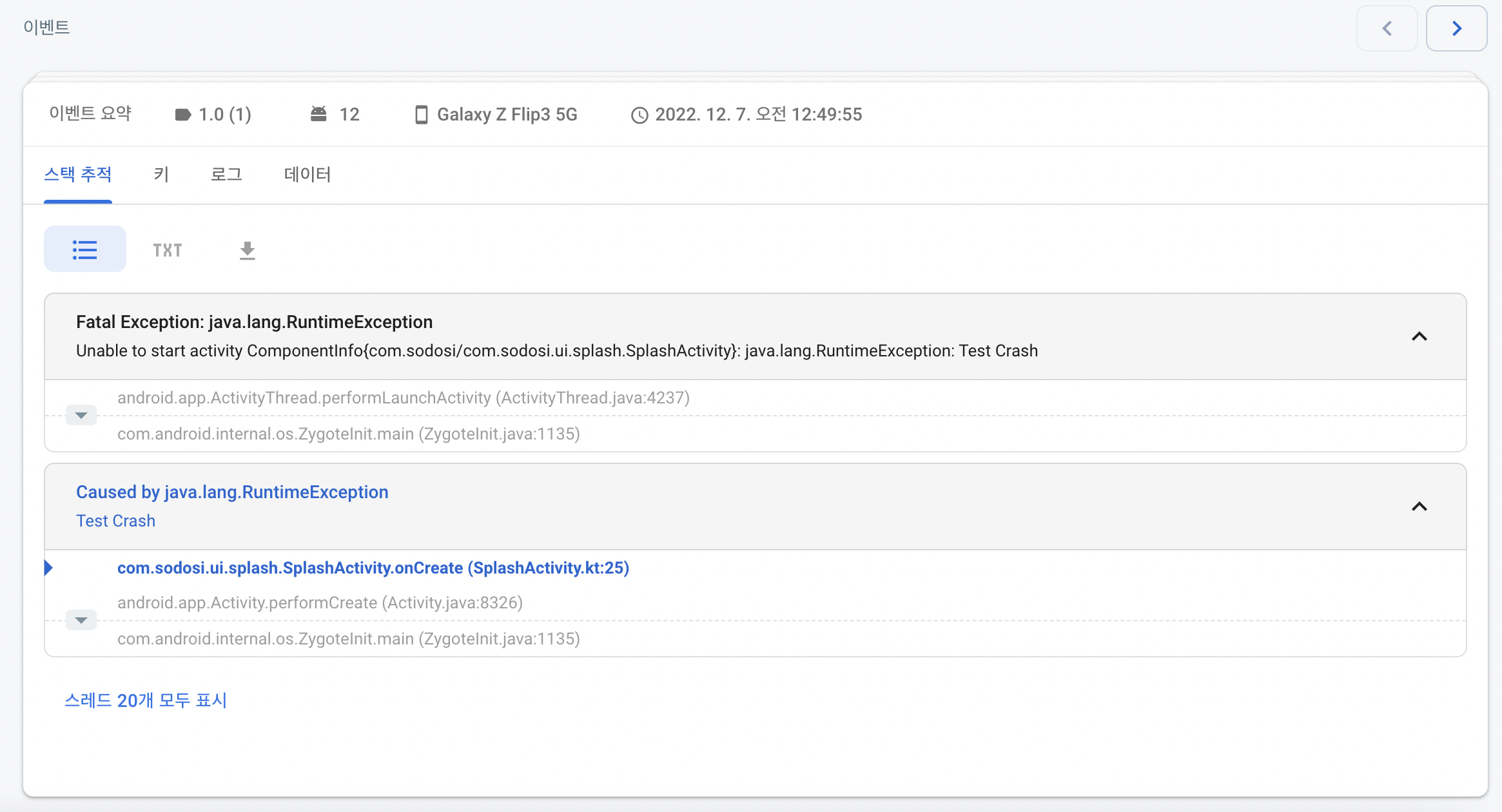The width and height of the screenshot is (1502, 812).
Task: Expand hidden frames under performCreate
Action: 81,620
